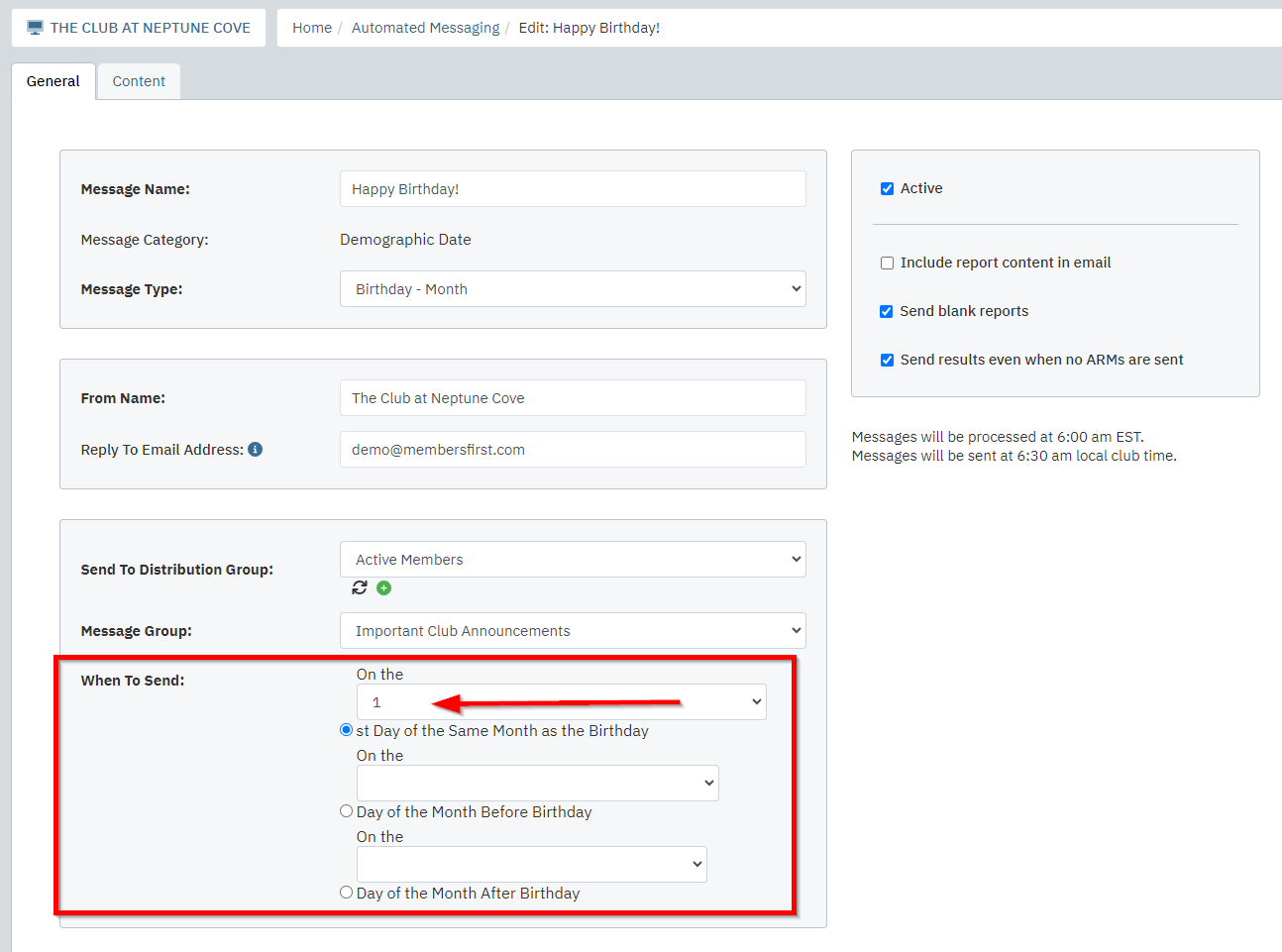Select Day of the Month Before Birthday

pos(346,811)
